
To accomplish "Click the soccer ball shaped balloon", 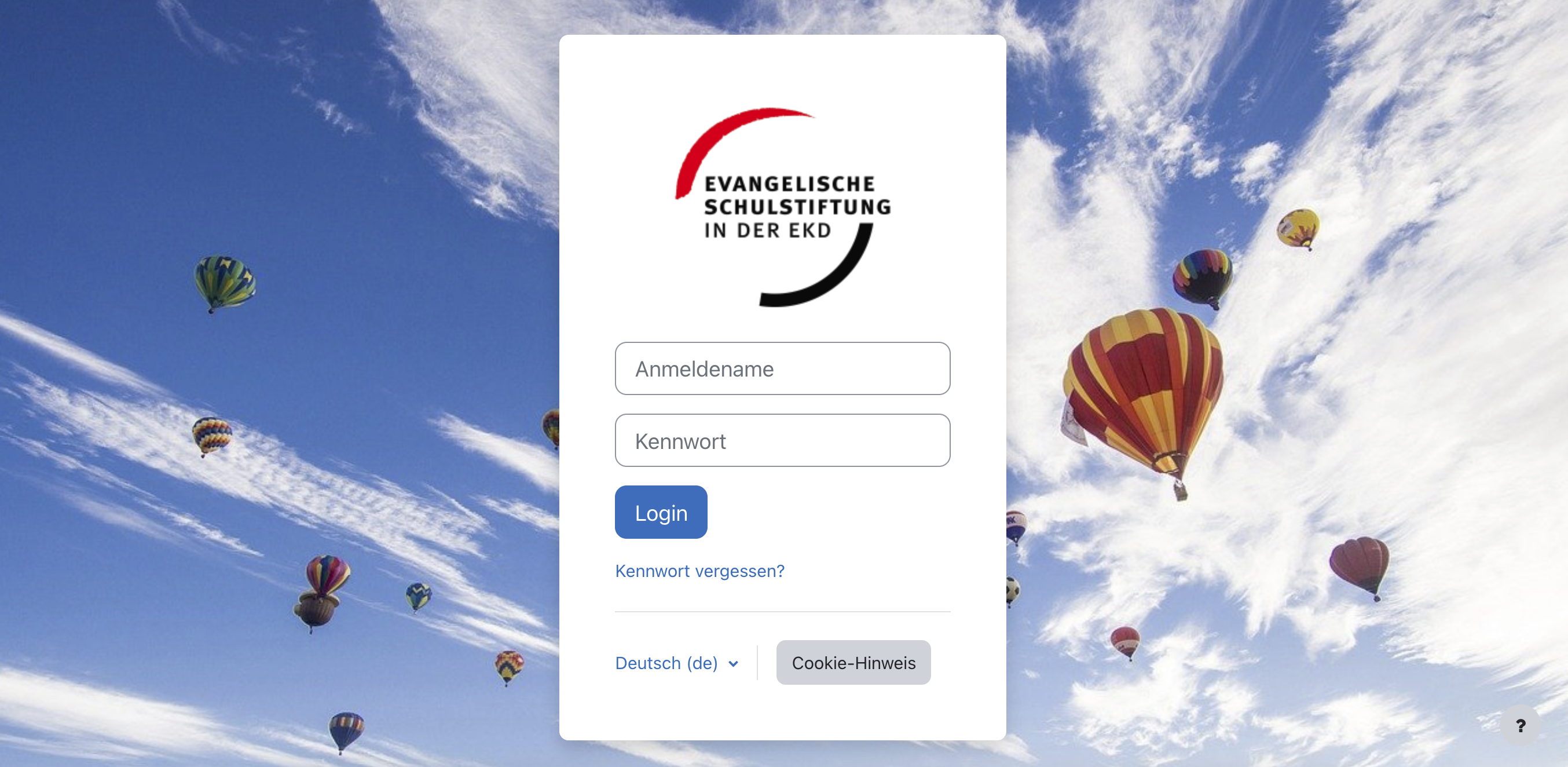I will pos(1012,591).
